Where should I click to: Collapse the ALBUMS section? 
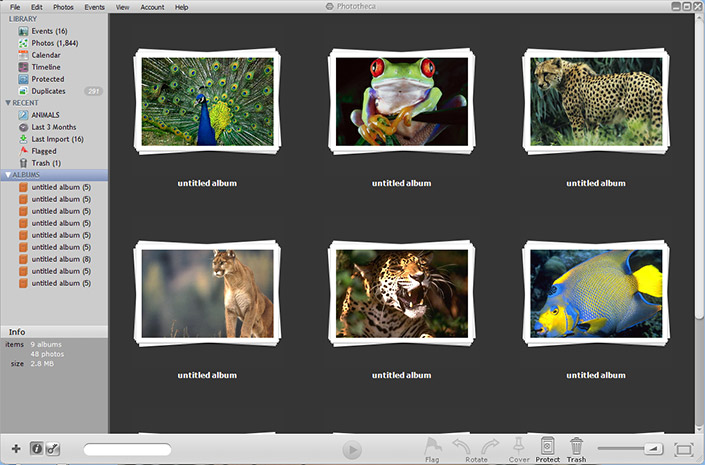tap(8, 174)
